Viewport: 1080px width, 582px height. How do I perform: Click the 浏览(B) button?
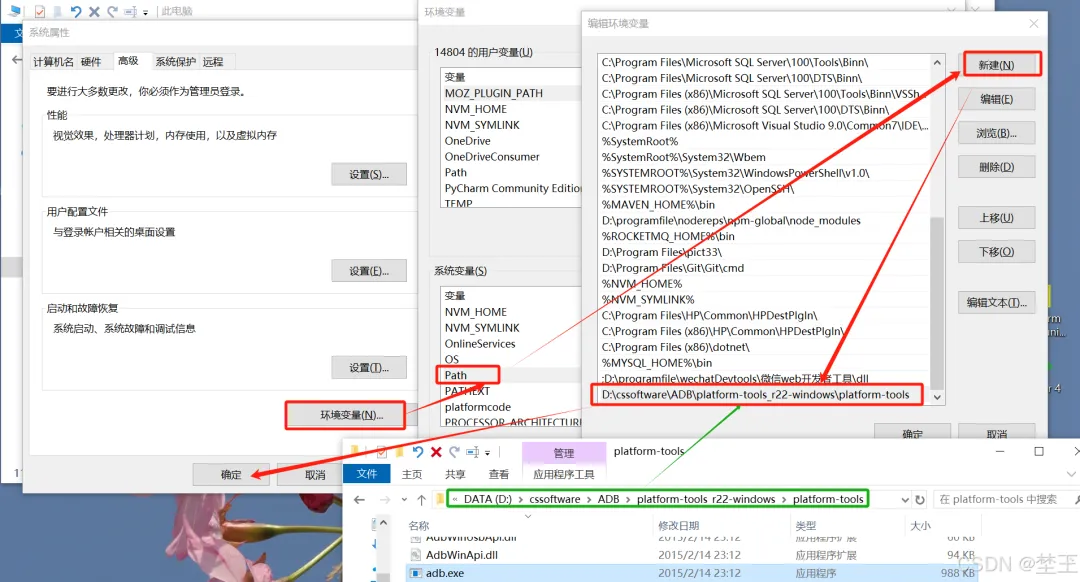point(997,133)
